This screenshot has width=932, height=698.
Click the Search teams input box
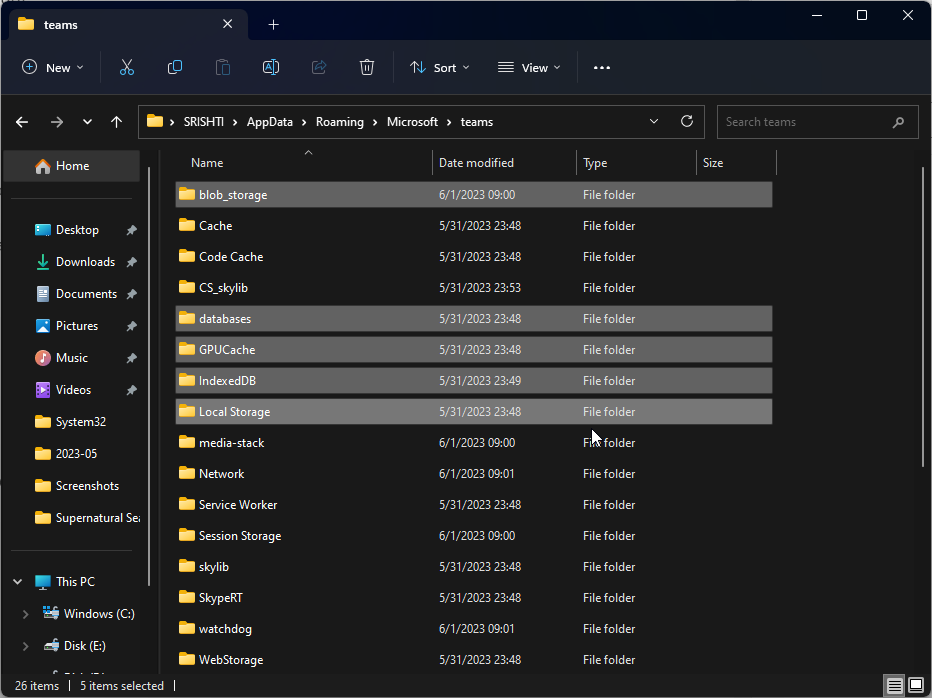coord(805,122)
